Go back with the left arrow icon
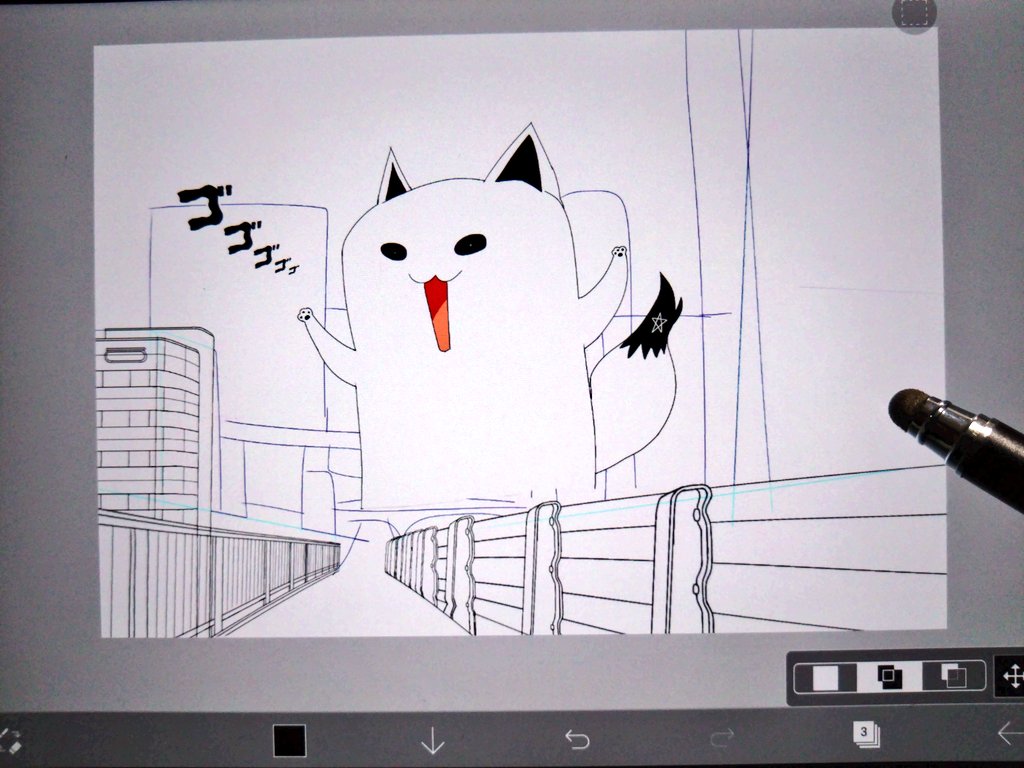The width and height of the screenshot is (1024, 768). click(1011, 733)
